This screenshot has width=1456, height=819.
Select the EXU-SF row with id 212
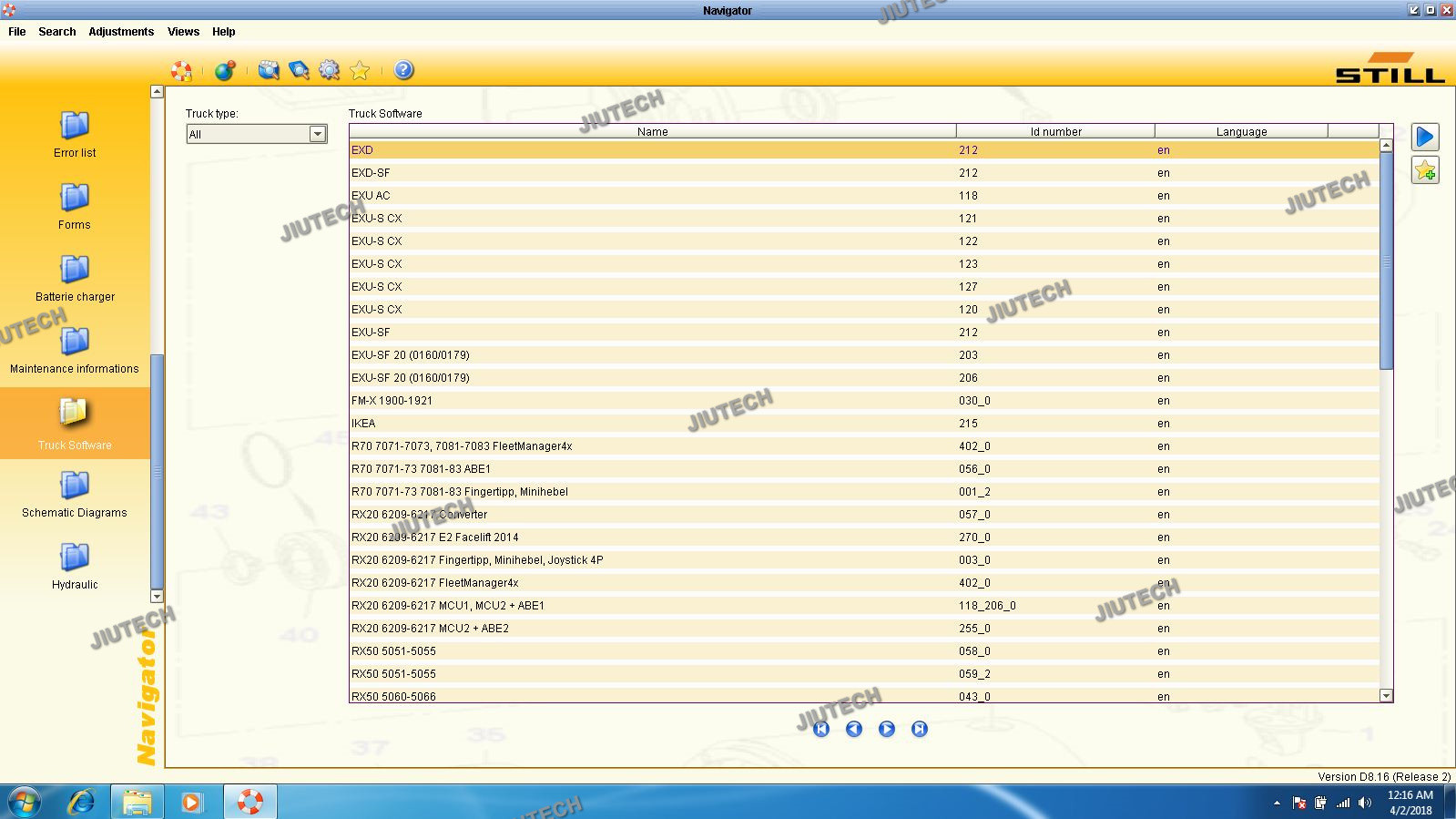coord(864,333)
